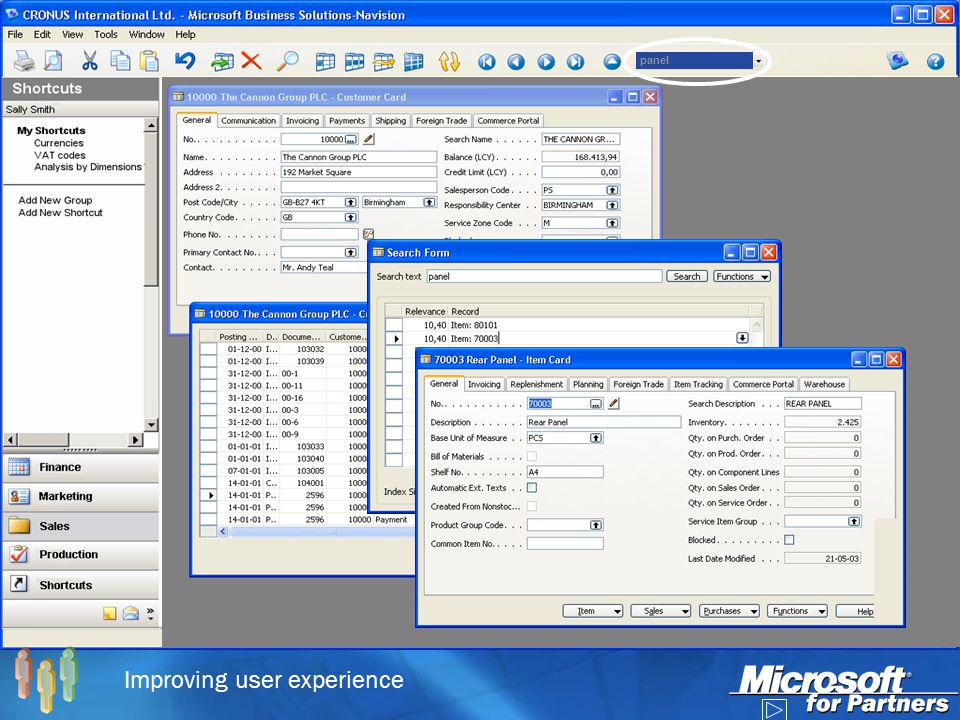Click the Production icon in navigation pane
The height and width of the screenshot is (720, 960).
pos(19,554)
